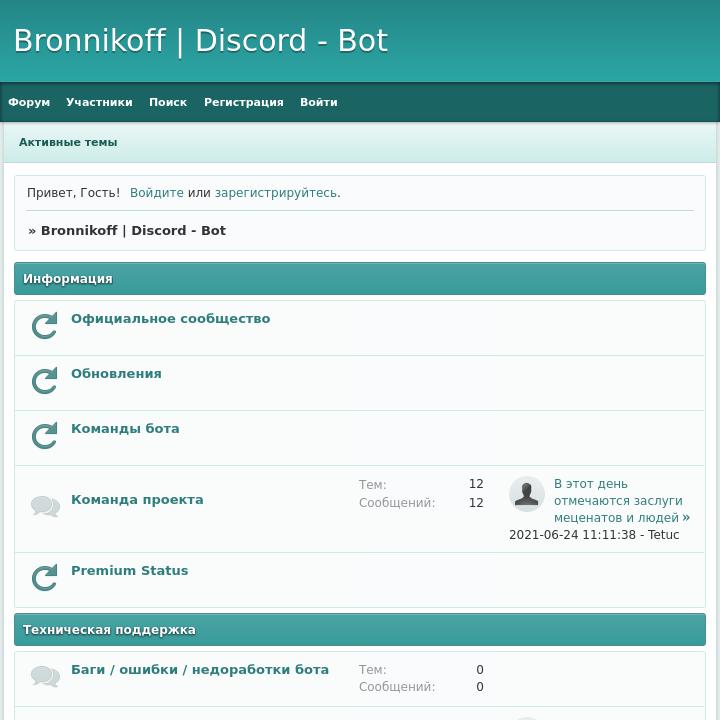
Task: Click the Привет, Гость! greeting text
Action: 73,193
